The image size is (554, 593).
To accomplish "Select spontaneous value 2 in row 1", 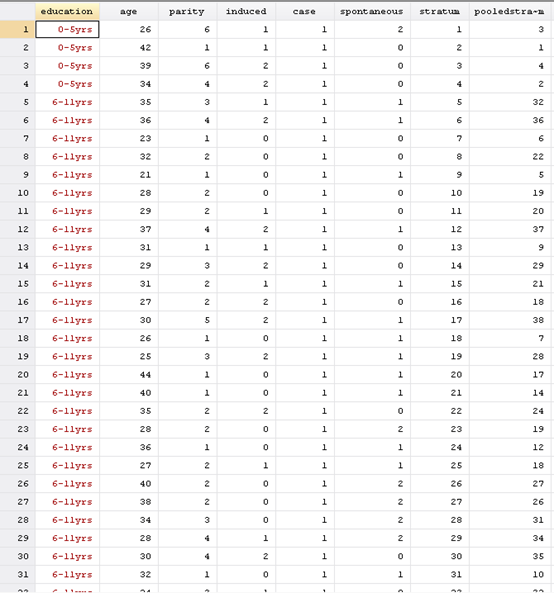I will (x=372, y=29).
